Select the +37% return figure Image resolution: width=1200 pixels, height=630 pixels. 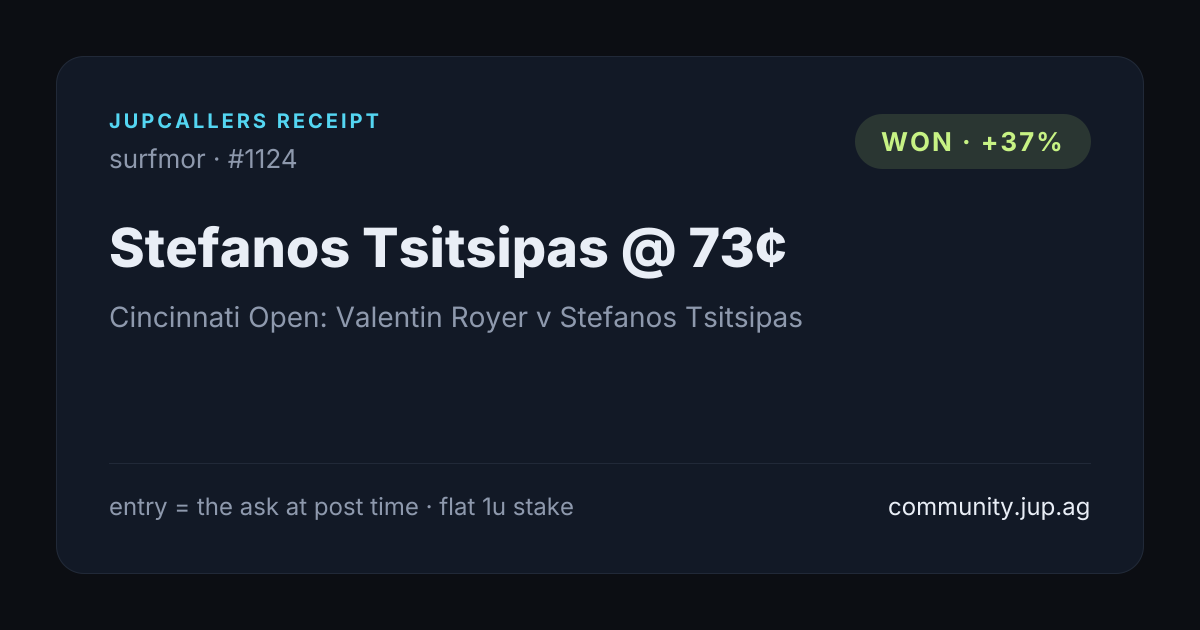tap(1021, 142)
